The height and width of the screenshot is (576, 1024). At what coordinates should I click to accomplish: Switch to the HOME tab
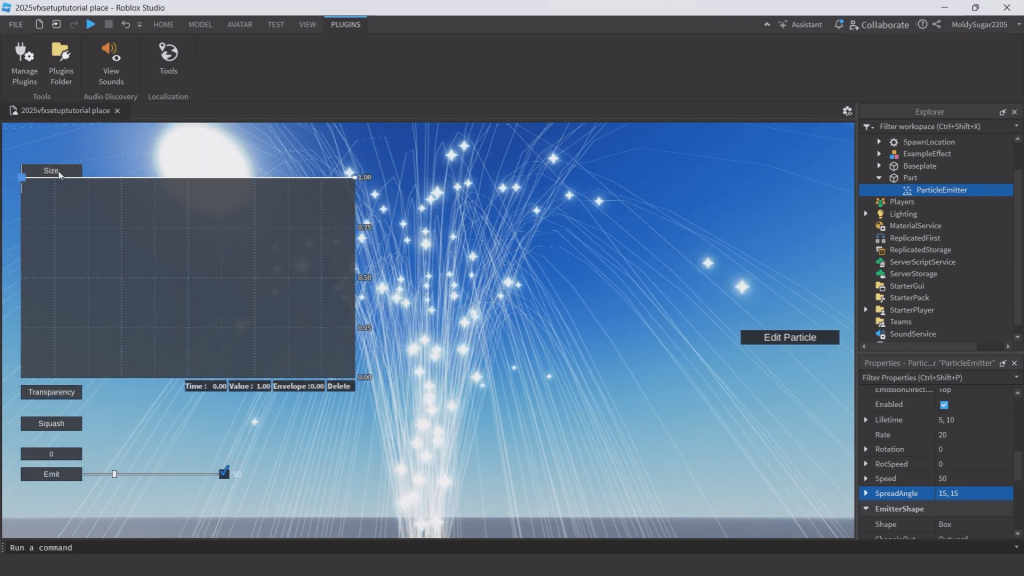[163, 24]
